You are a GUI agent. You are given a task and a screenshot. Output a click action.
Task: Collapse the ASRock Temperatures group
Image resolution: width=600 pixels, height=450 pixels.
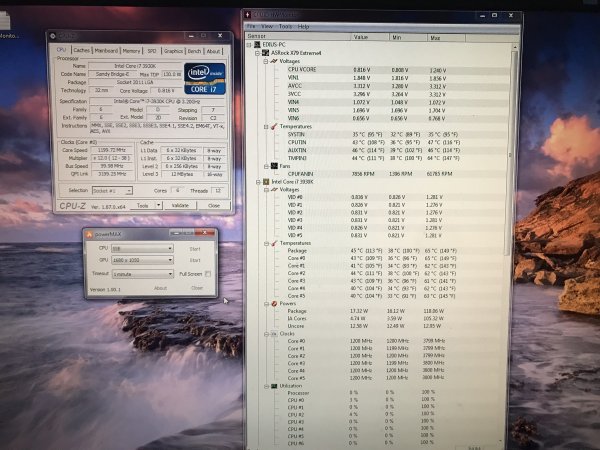point(266,127)
